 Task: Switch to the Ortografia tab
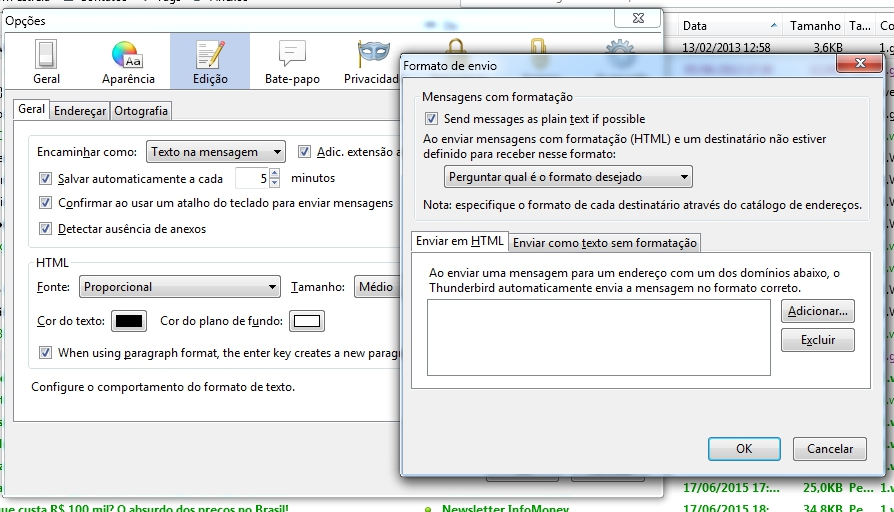pyautogui.click(x=141, y=111)
